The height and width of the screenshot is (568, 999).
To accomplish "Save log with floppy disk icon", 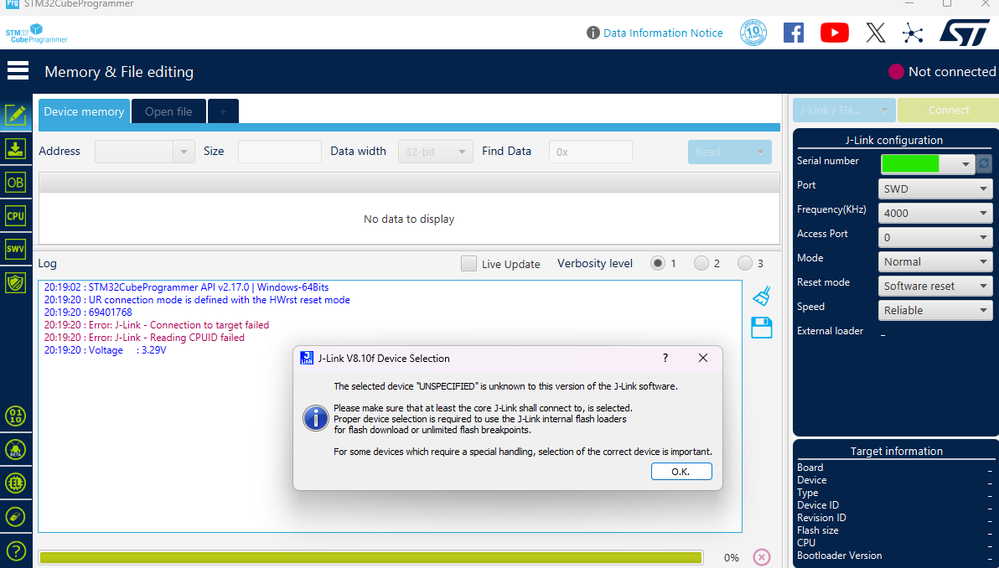I will [762, 328].
